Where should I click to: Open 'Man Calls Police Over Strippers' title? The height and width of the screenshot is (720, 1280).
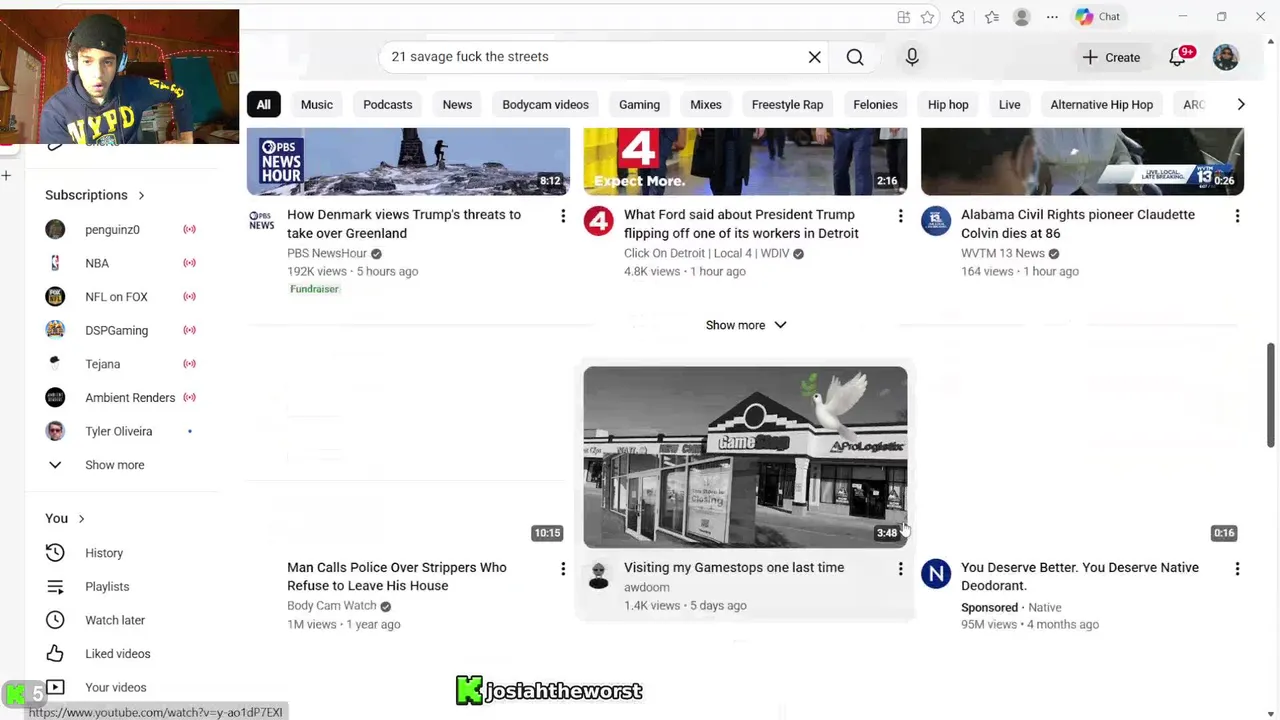pos(397,577)
